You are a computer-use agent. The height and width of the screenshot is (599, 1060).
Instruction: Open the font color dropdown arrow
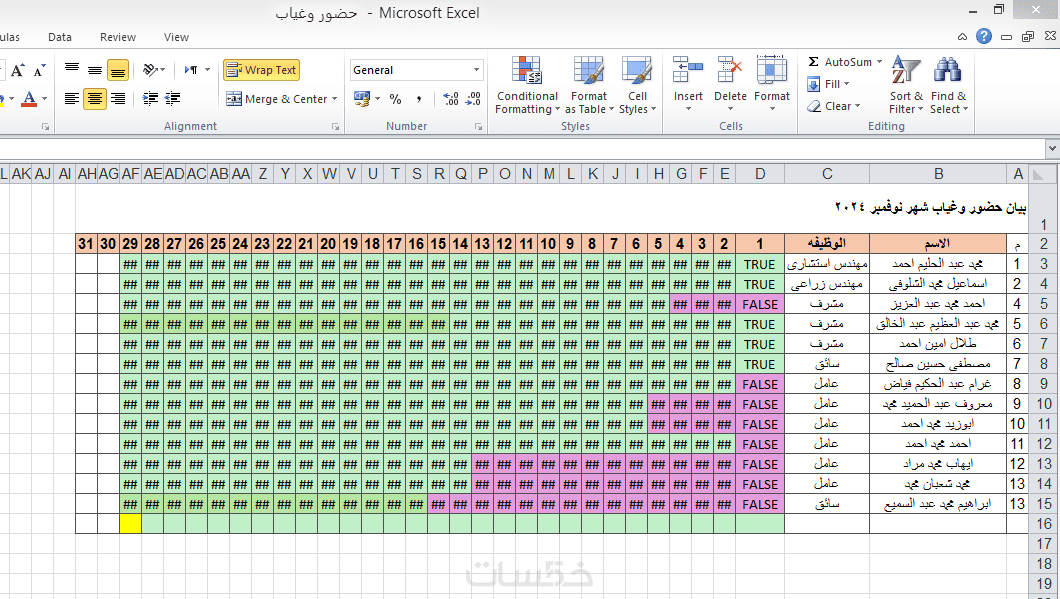[x=45, y=99]
